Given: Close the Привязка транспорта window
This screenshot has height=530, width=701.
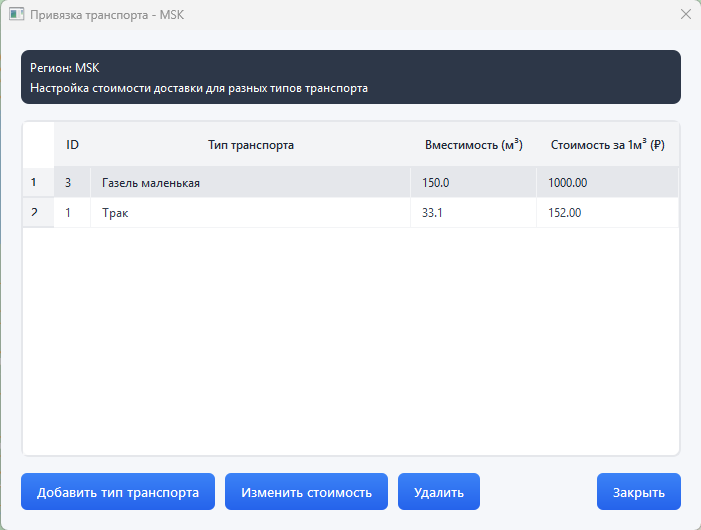Looking at the screenshot, I should click(x=685, y=15).
